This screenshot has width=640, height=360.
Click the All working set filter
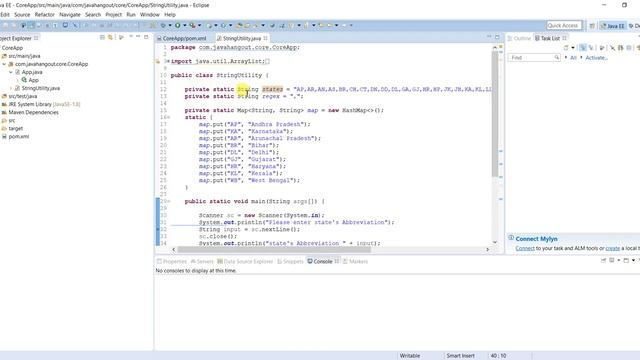pos(573,58)
